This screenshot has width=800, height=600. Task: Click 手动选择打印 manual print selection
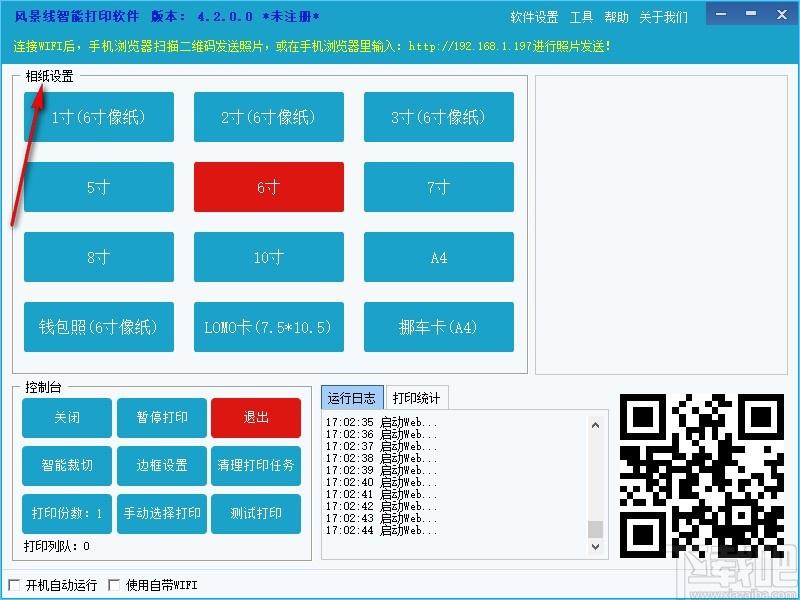point(162,513)
